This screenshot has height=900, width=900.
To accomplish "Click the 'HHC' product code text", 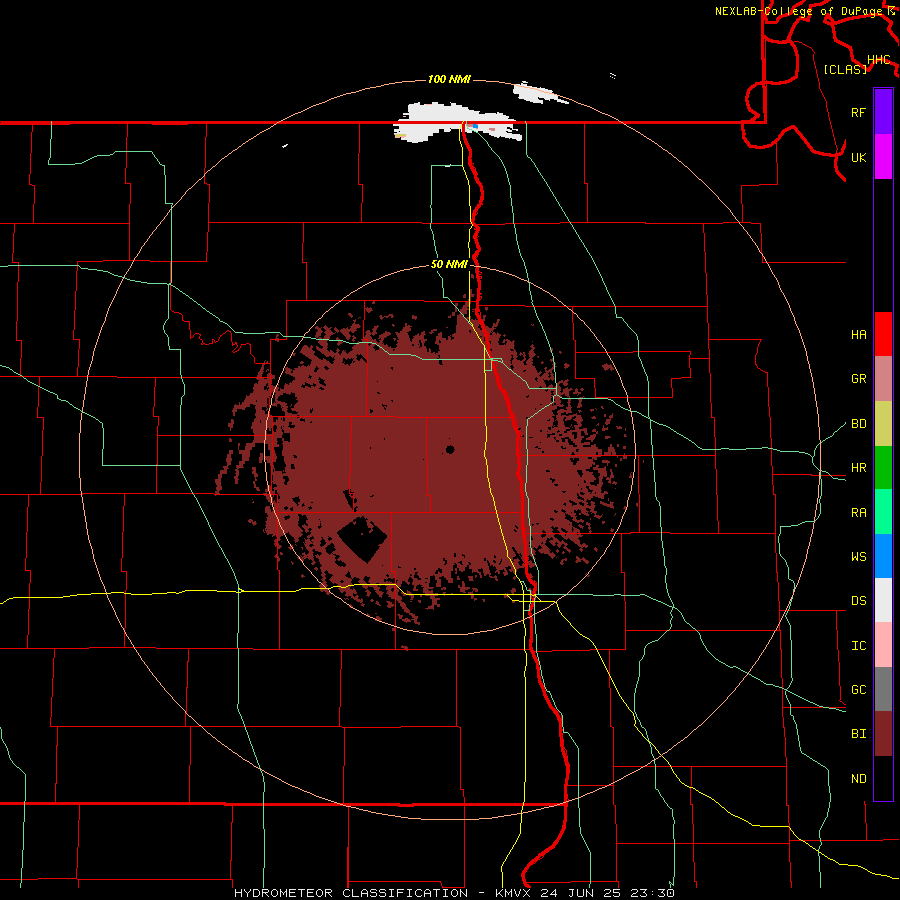I will [878, 60].
